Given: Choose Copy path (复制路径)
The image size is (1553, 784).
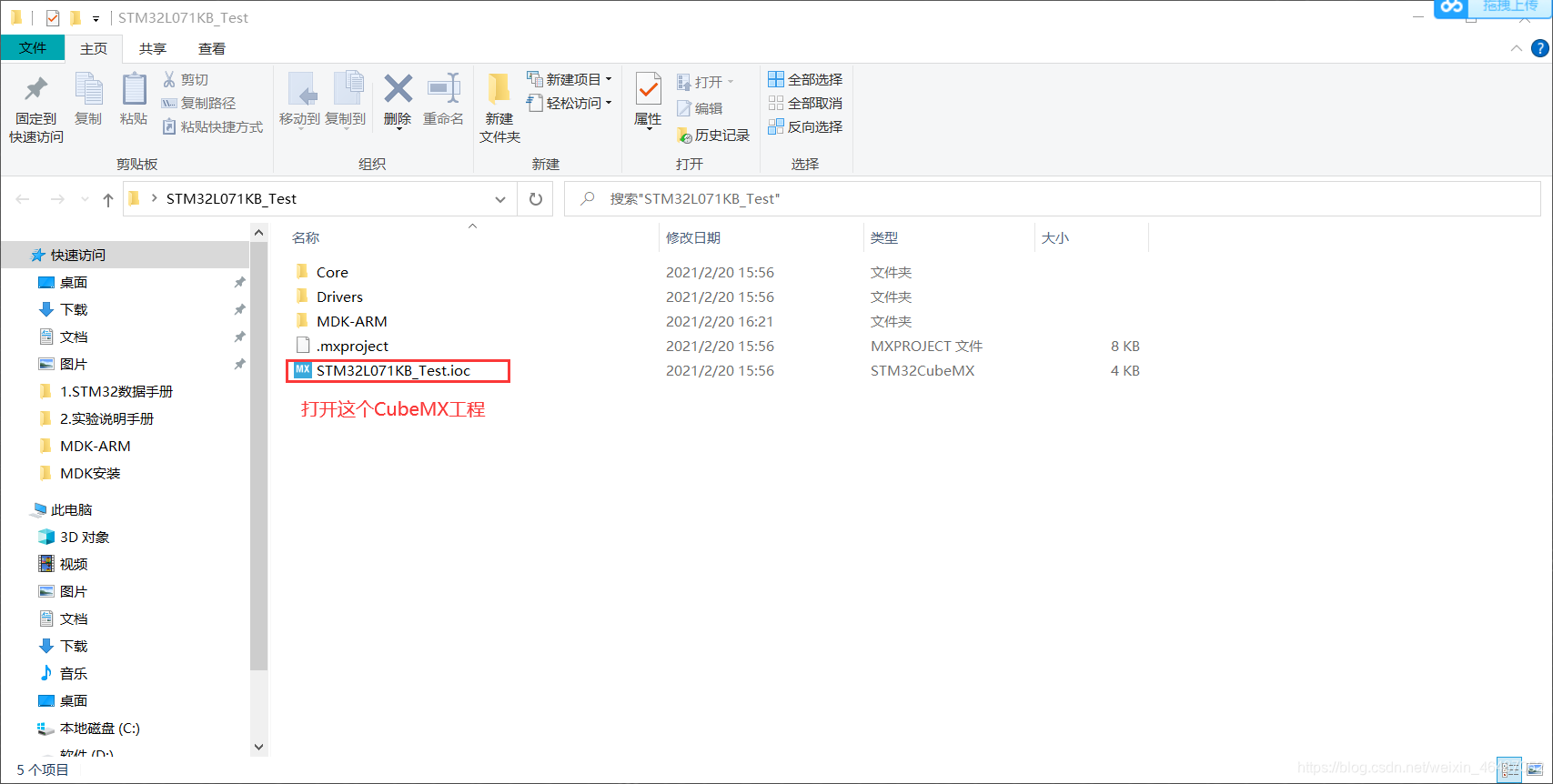Looking at the screenshot, I should pos(198,104).
